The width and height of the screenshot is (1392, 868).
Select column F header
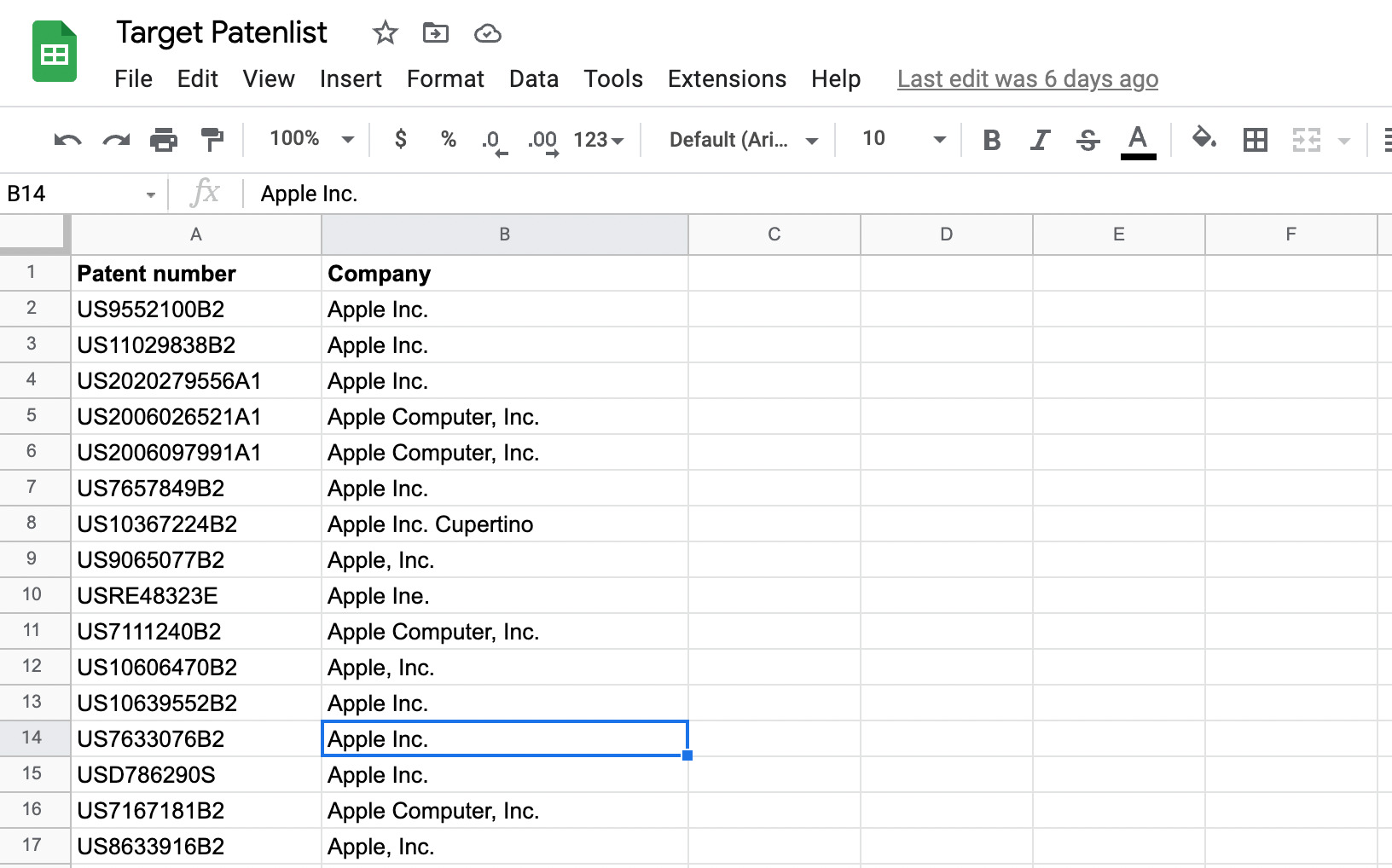tap(1291, 234)
